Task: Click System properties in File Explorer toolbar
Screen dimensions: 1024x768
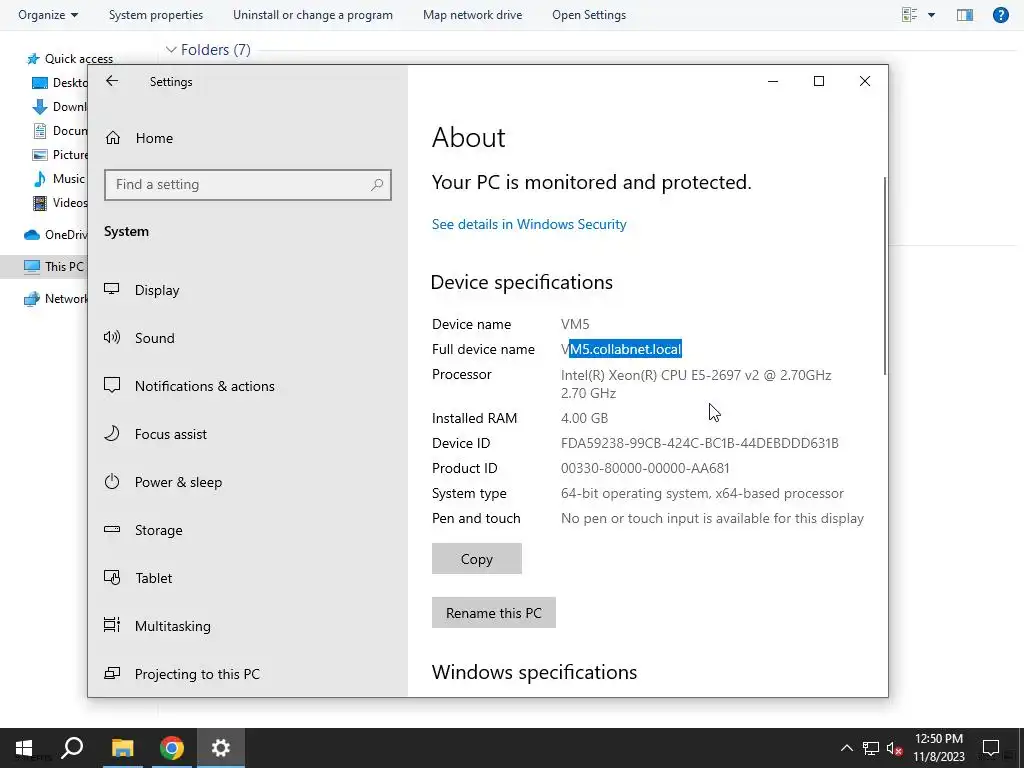Action: pyautogui.click(x=156, y=15)
